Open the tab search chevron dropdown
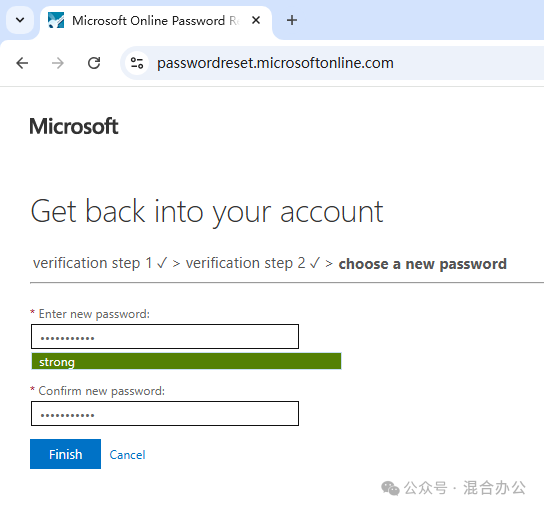Screen dimensions: 544x510 [x=20, y=20]
